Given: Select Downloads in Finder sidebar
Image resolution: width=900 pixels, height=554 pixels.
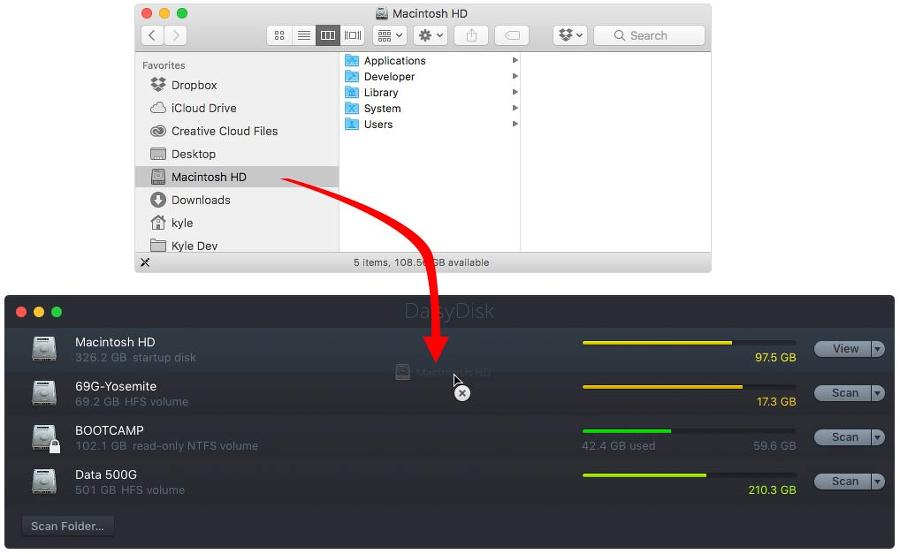Looking at the screenshot, I should (237, 200).
